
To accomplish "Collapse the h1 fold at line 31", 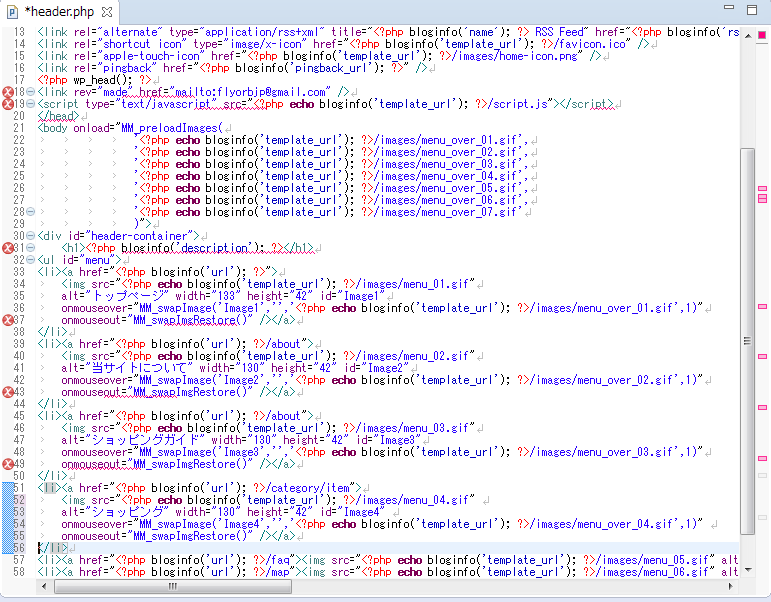I will click(x=30, y=248).
